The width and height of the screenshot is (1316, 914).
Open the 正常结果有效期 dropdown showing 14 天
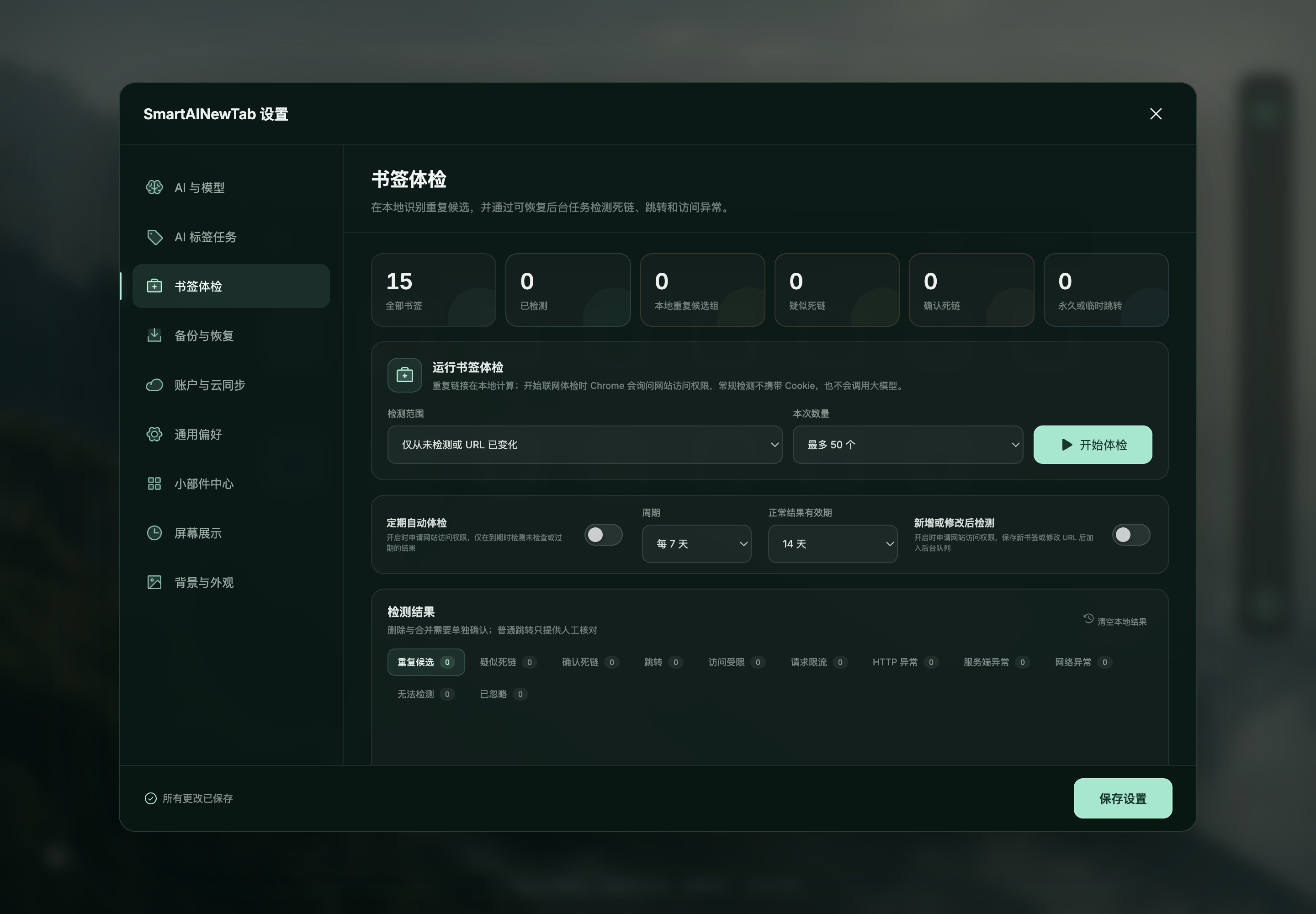click(x=833, y=543)
